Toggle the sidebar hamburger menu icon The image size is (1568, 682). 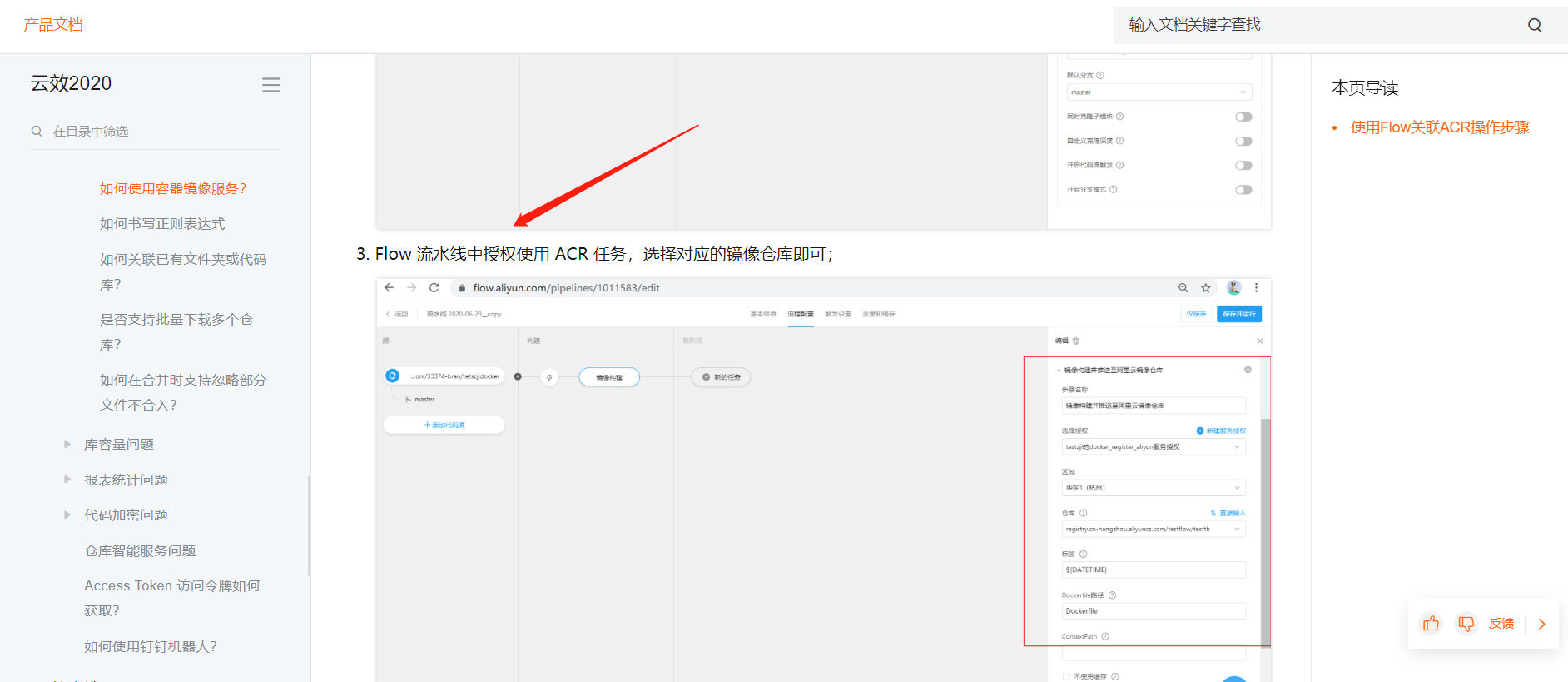click(270, 85)
